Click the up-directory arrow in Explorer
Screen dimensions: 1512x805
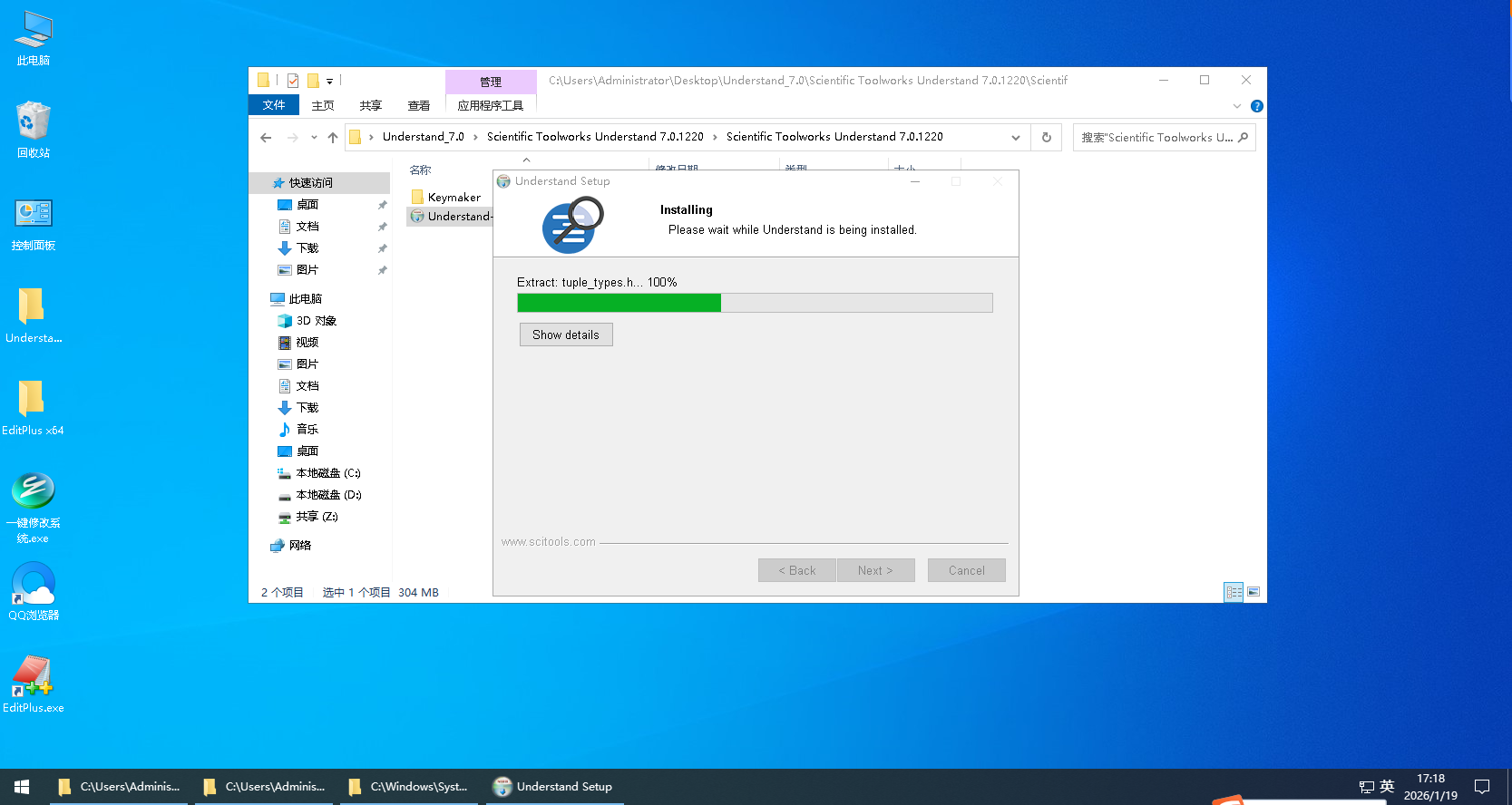click(333, 138)
